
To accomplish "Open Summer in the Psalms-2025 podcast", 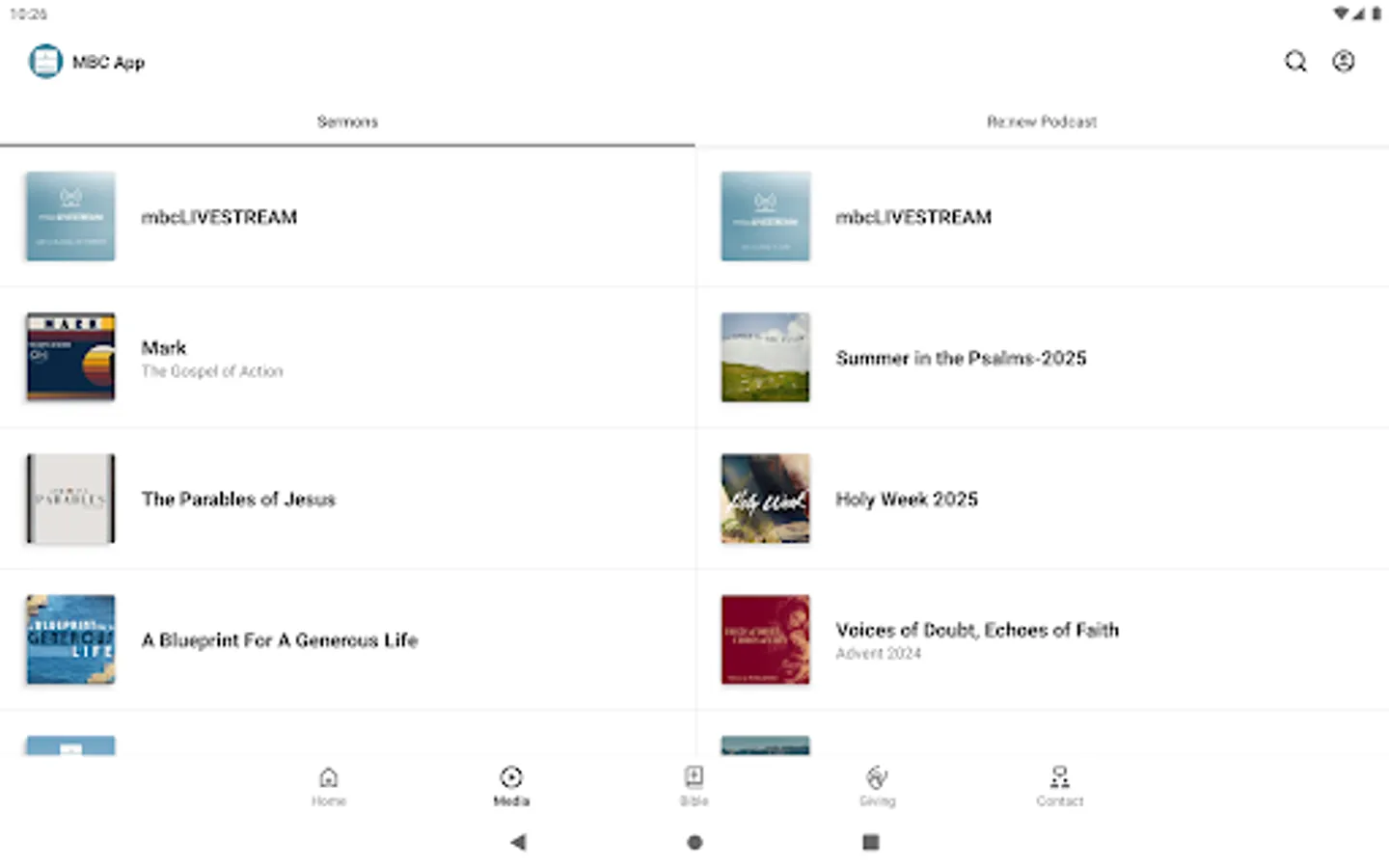I will (1042, 358).
